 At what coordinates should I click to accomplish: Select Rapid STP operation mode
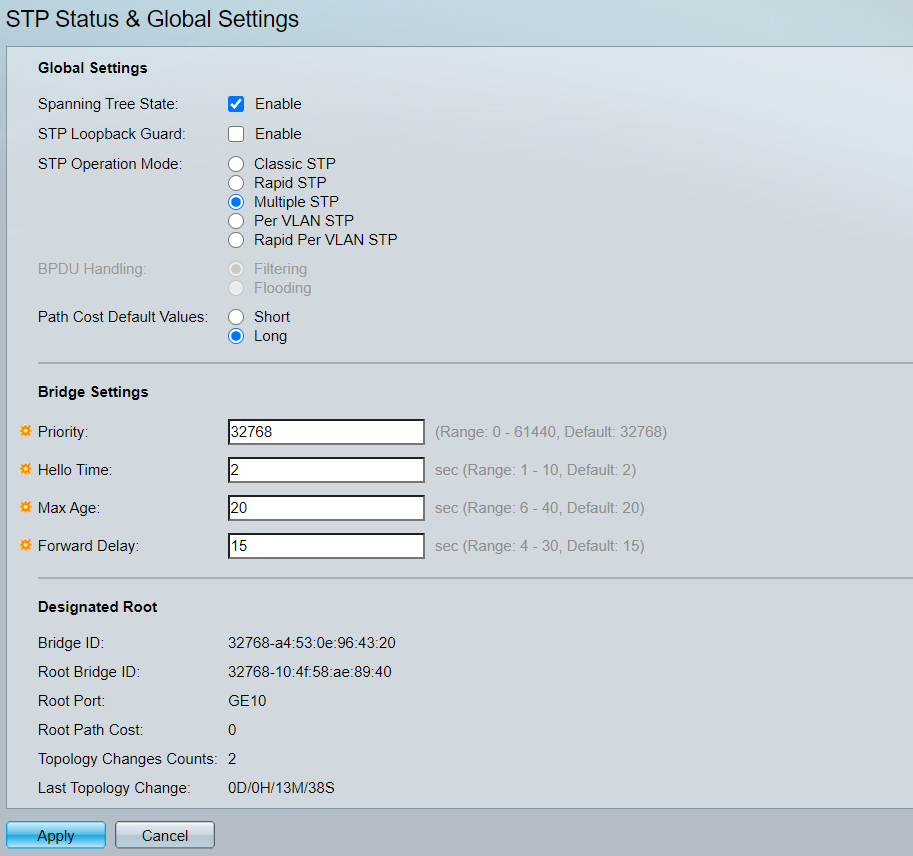coord(236,183)
